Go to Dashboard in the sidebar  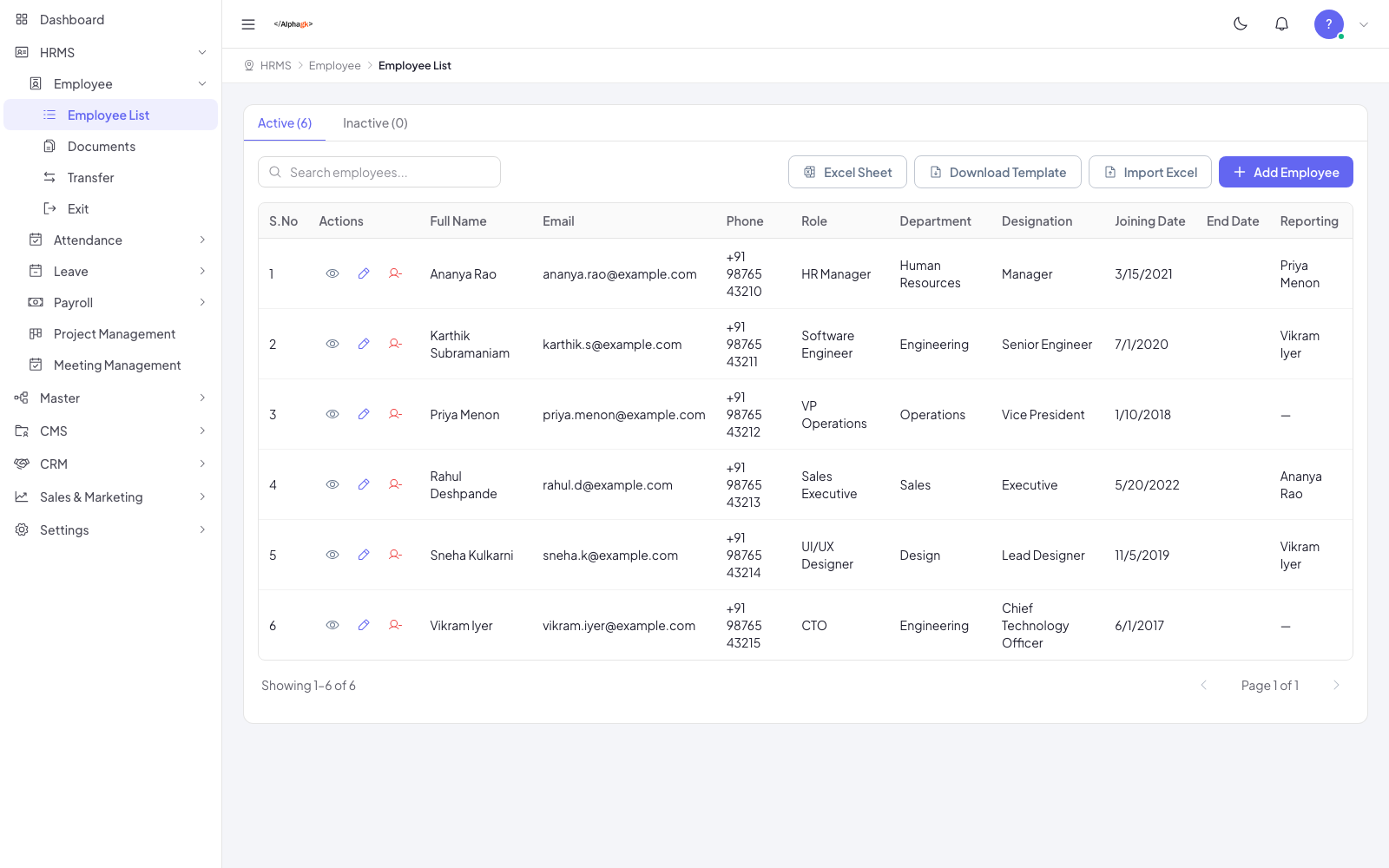[110, 19]
